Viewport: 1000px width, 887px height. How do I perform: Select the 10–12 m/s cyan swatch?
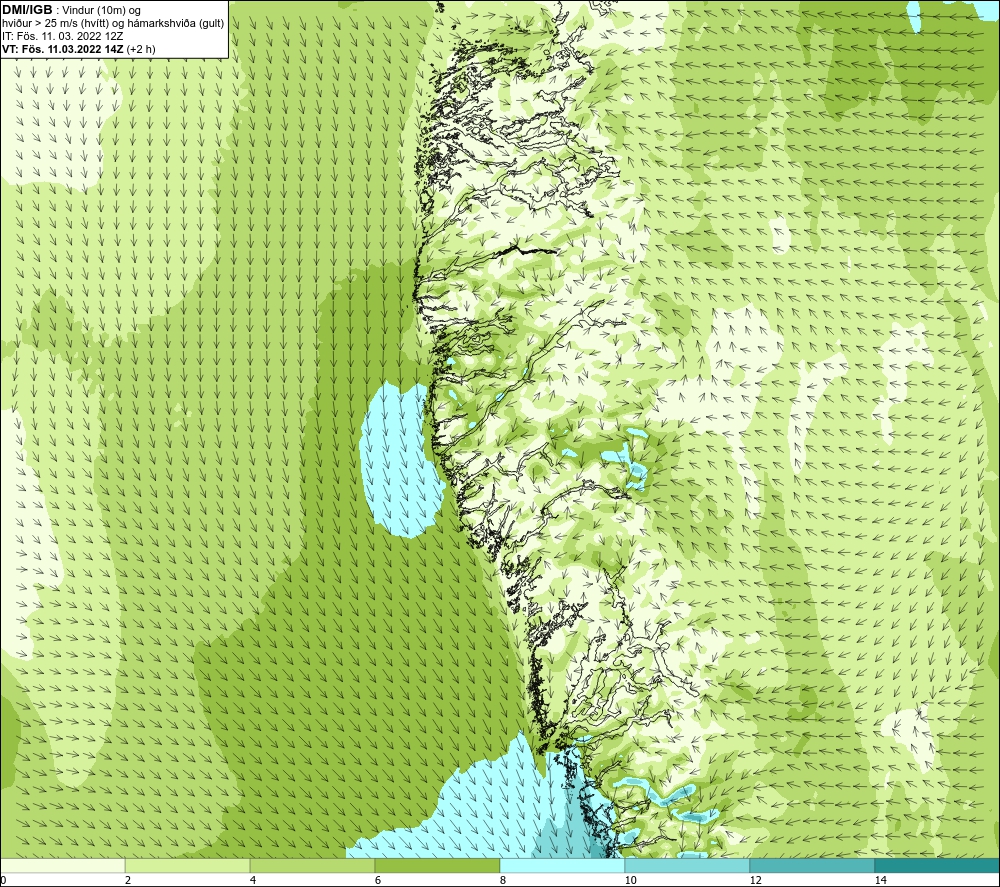tap(688, 865)
